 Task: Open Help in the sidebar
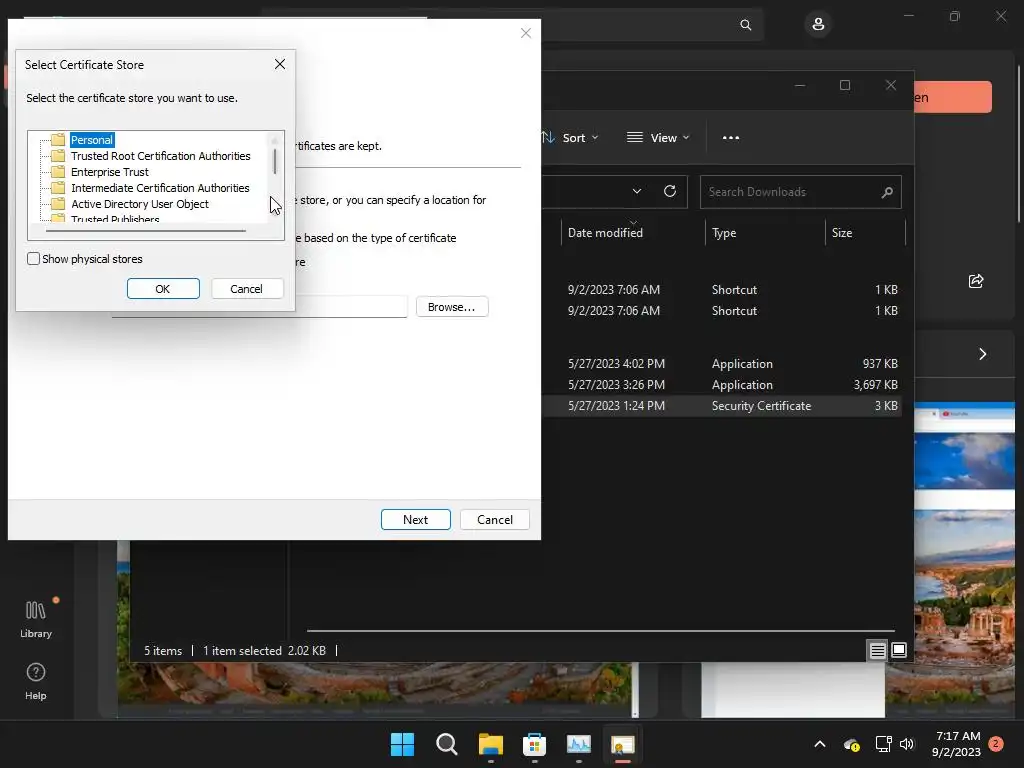click(x=36, y=682)
